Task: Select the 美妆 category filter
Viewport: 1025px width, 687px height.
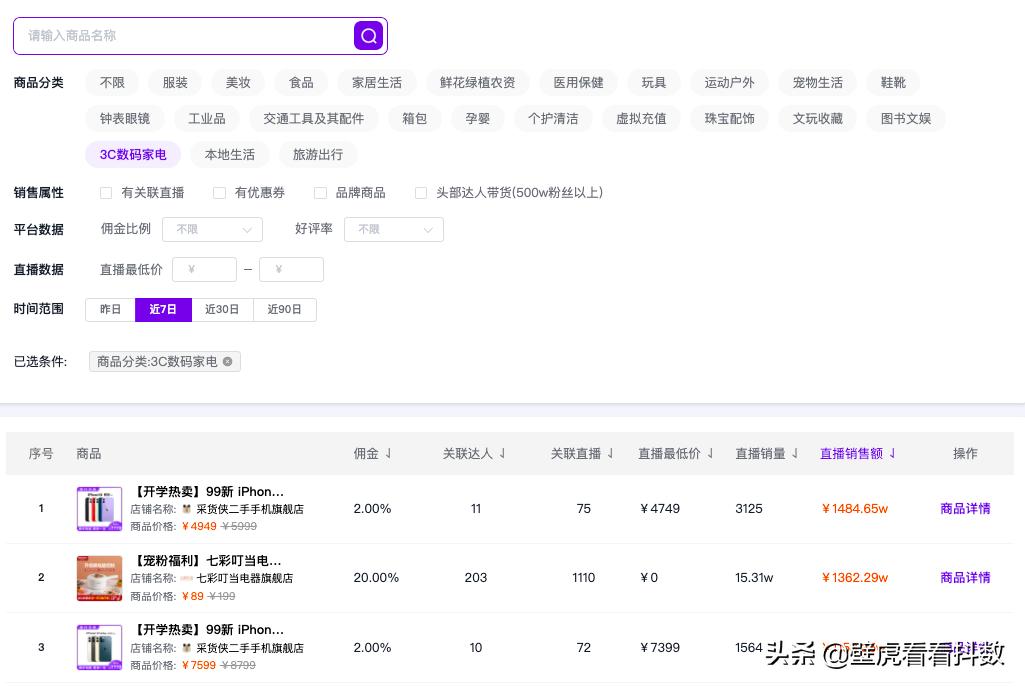Action: [238, 82]
